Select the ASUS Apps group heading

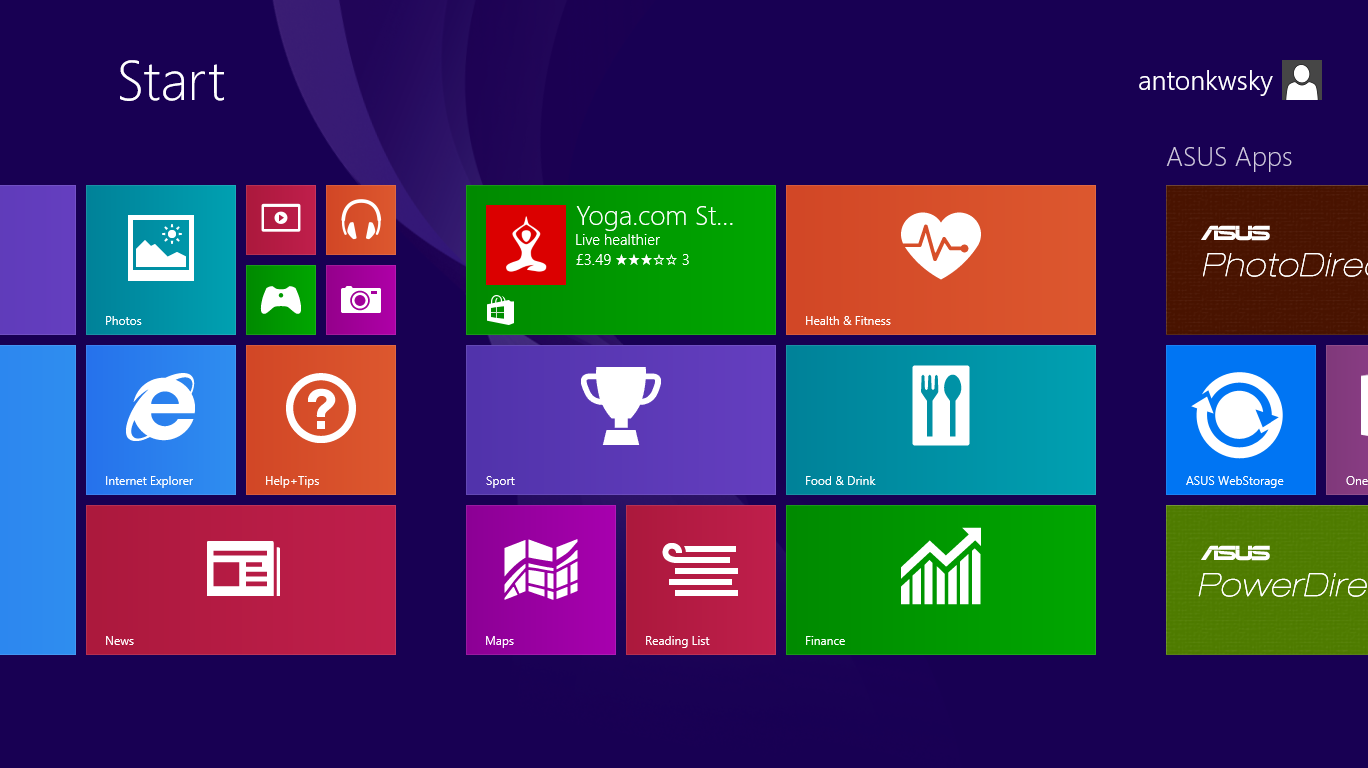tap(1229, 157)
